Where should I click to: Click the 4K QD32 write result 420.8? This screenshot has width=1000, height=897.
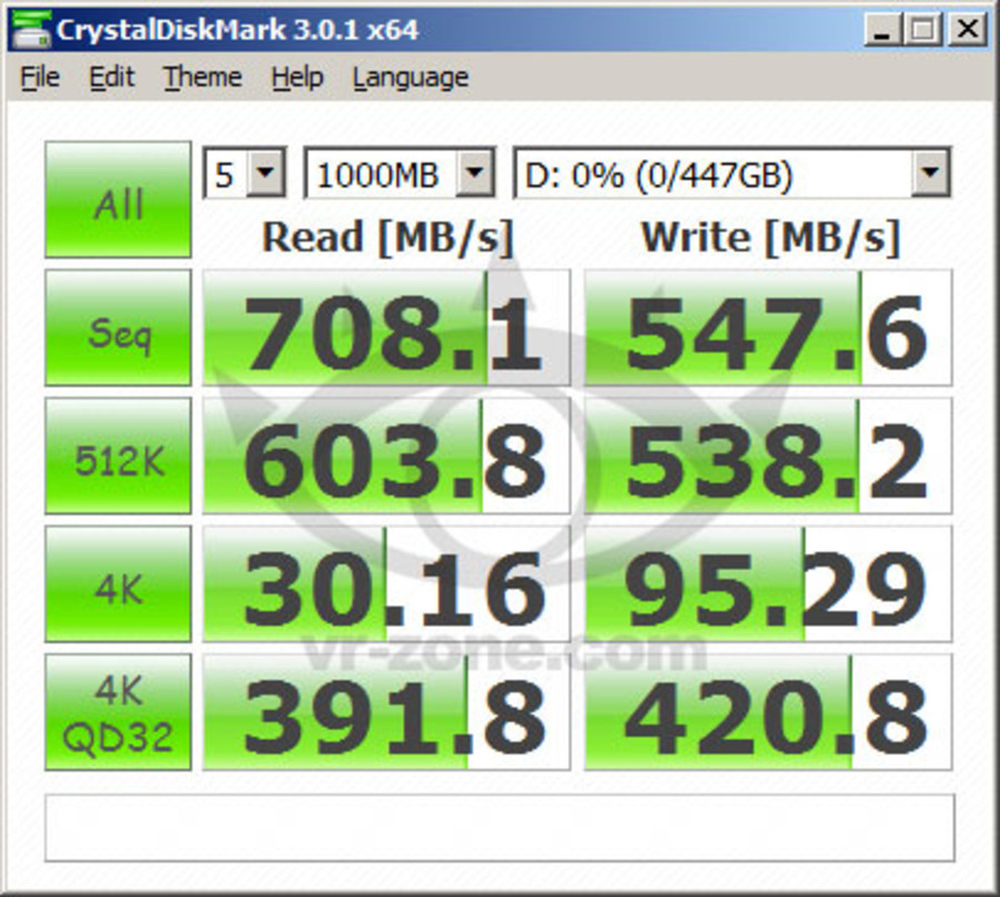click(x=768, y=712)
